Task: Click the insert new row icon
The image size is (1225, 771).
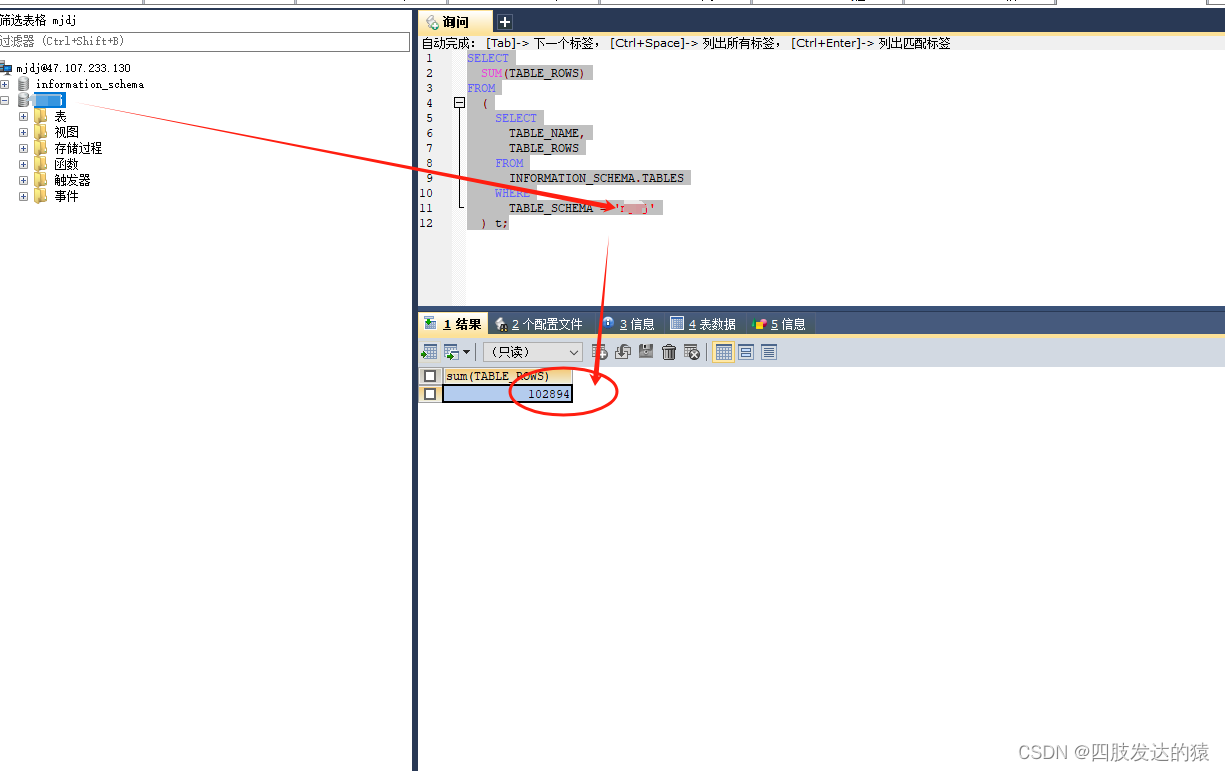Action: point(600,352)
